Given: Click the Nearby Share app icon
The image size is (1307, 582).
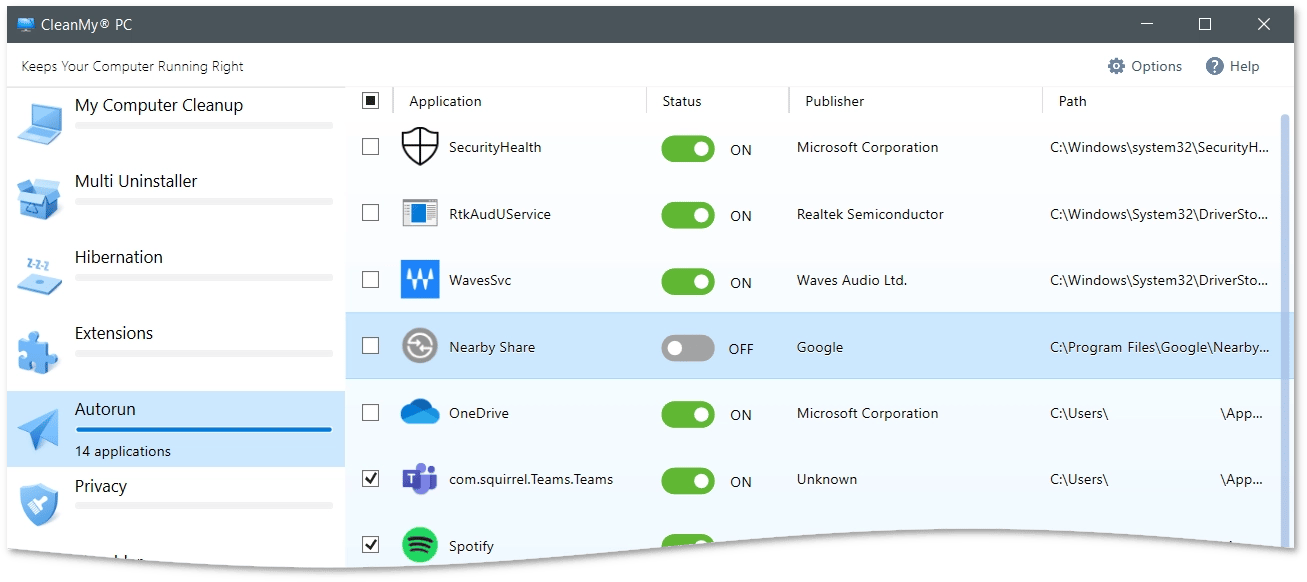Looking at the screenshot, I should (x=420, y=346).
